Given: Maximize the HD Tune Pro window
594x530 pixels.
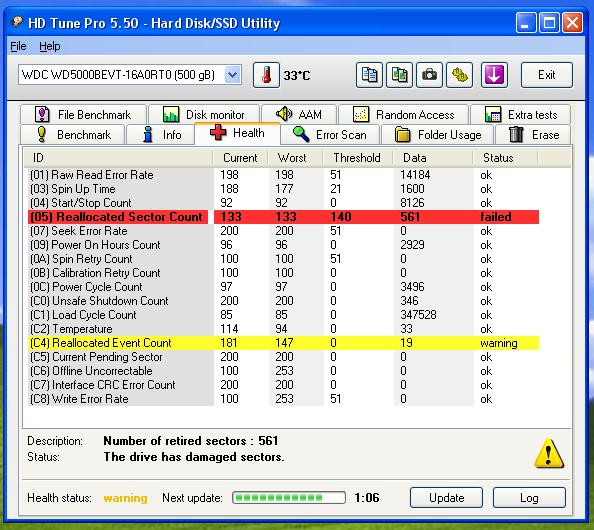Looking at the screenshot, I should pos(549,22).
